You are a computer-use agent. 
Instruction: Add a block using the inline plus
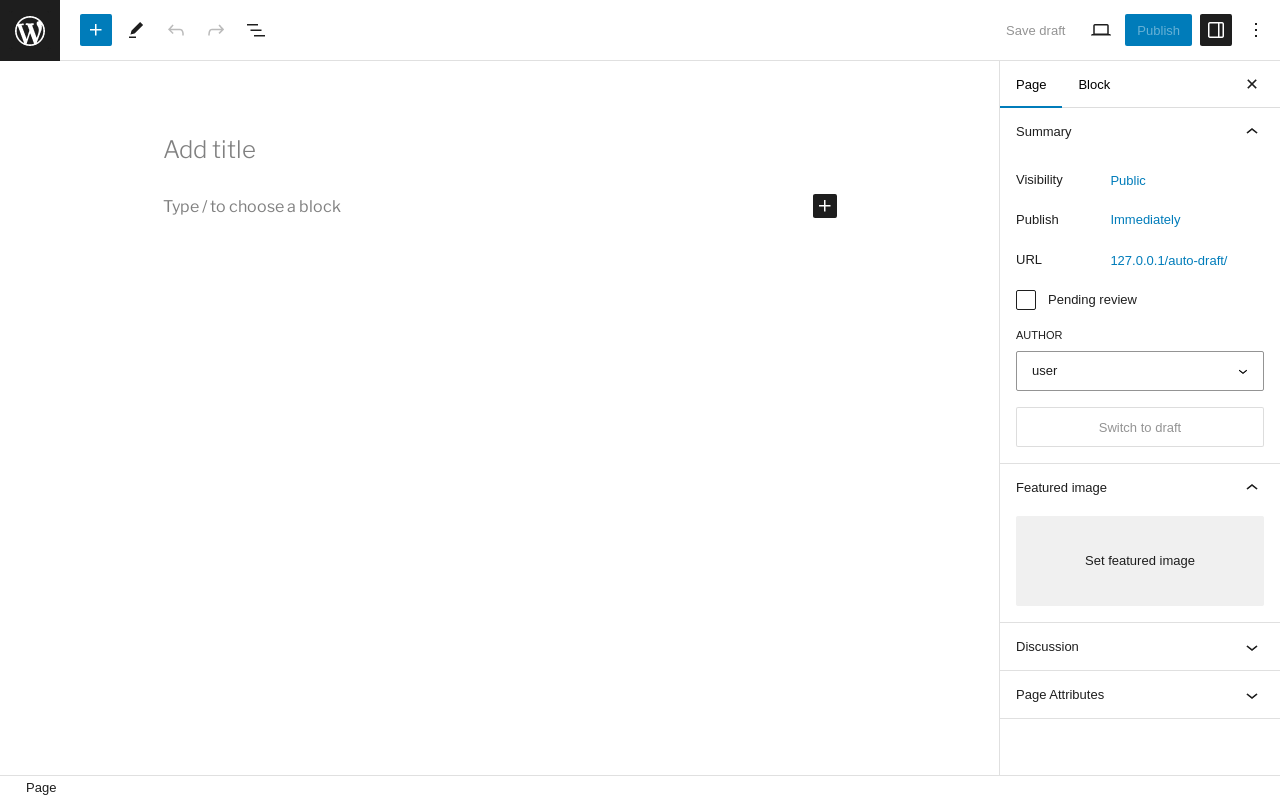825,206
